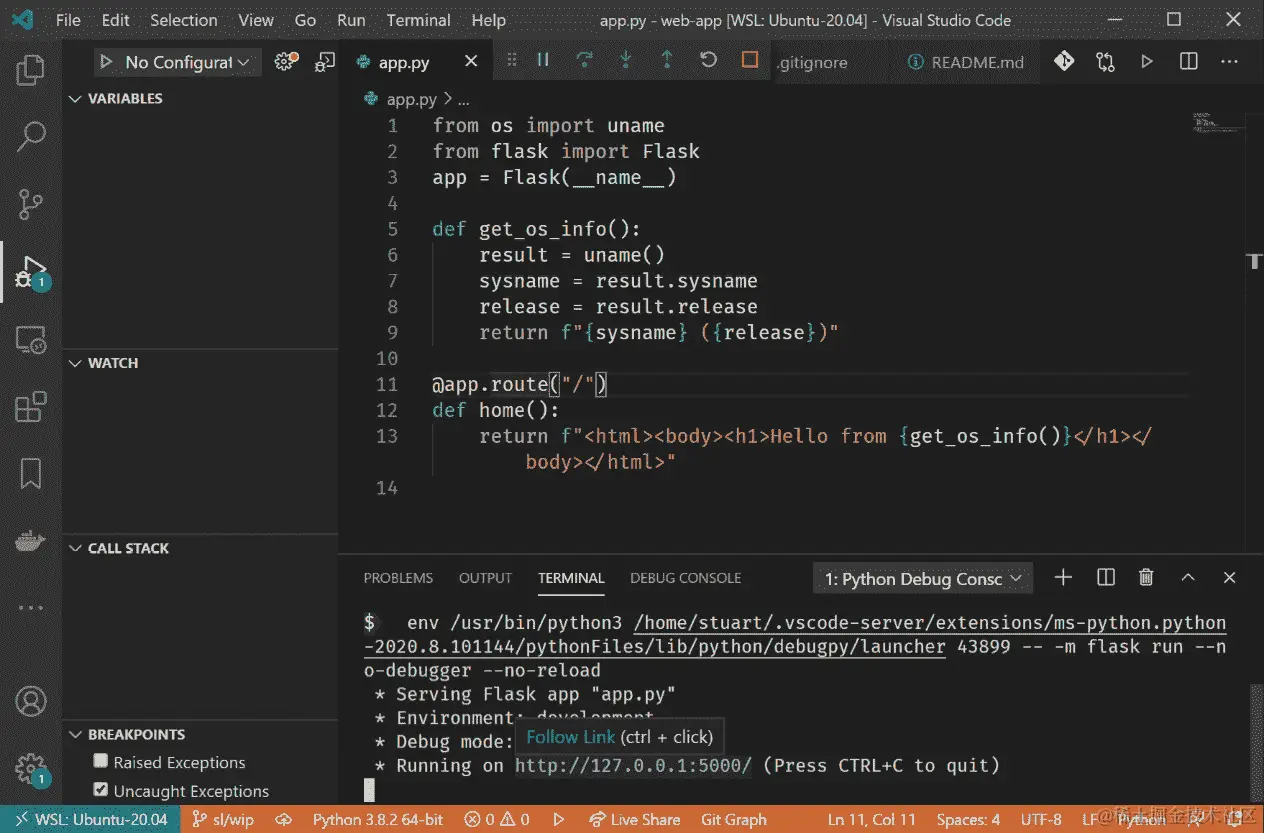
Task: Open Remote Explorer in activity bar
Action: pyautogui.click(x=31, y=340)
